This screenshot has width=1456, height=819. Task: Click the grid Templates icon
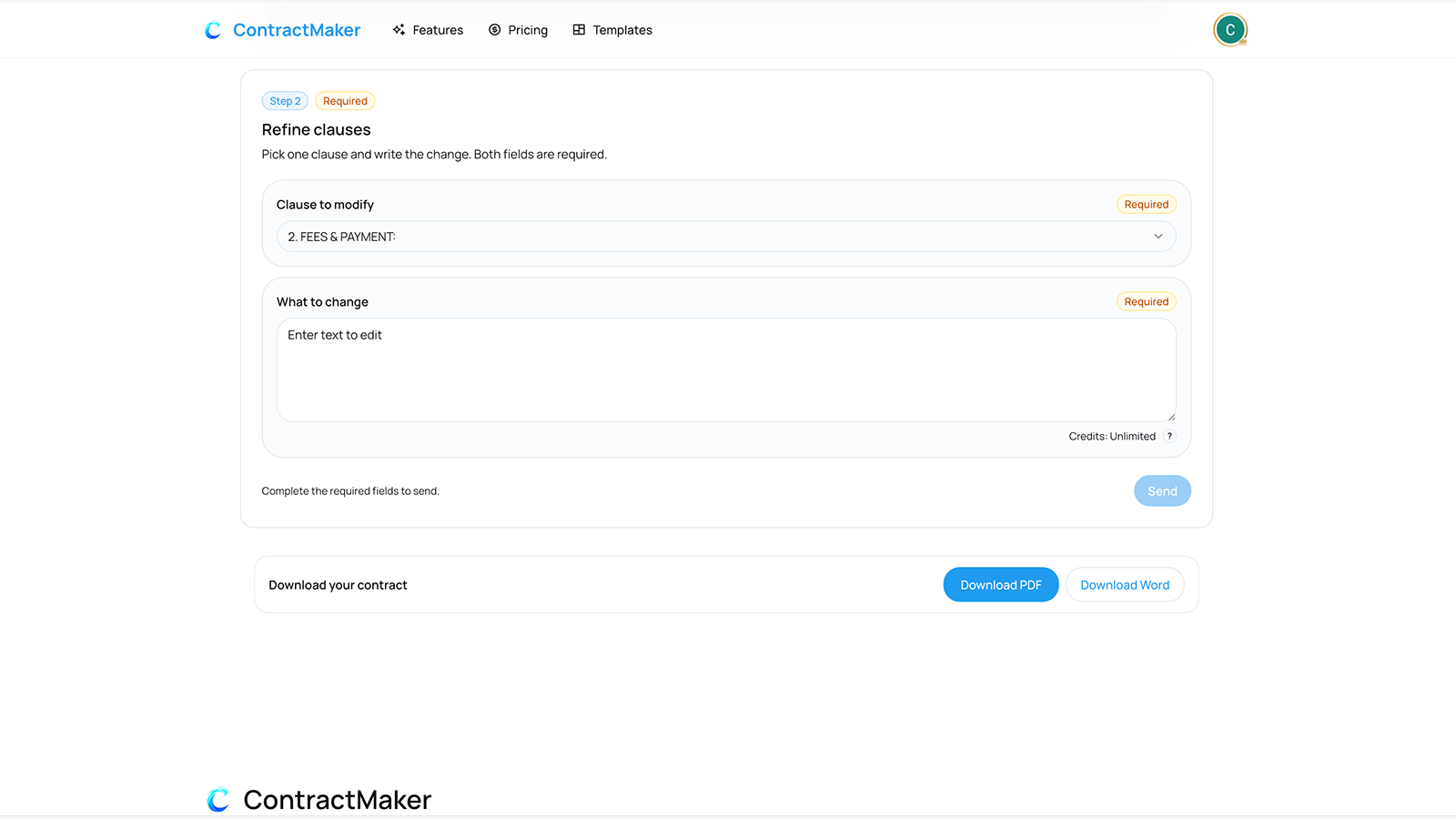tap(578, 29)
